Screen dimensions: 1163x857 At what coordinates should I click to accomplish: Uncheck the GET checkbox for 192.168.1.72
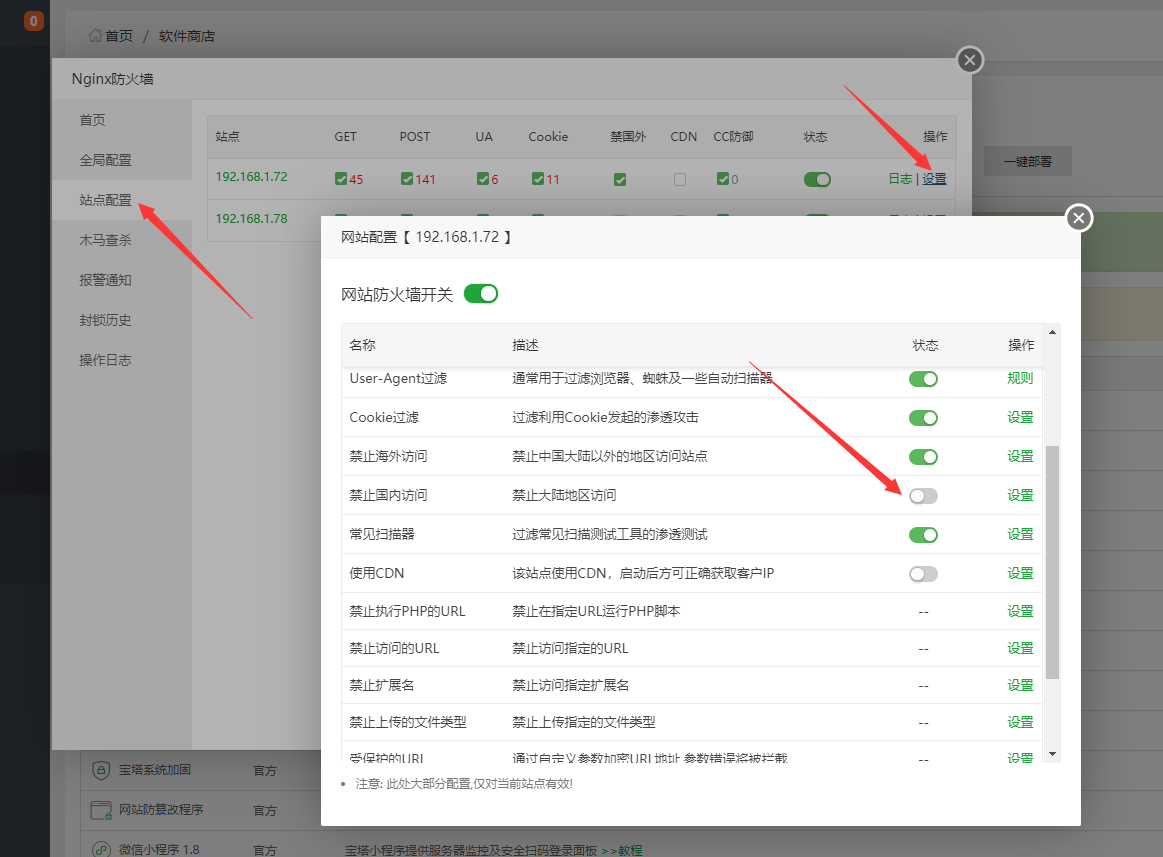pos(341,180)
